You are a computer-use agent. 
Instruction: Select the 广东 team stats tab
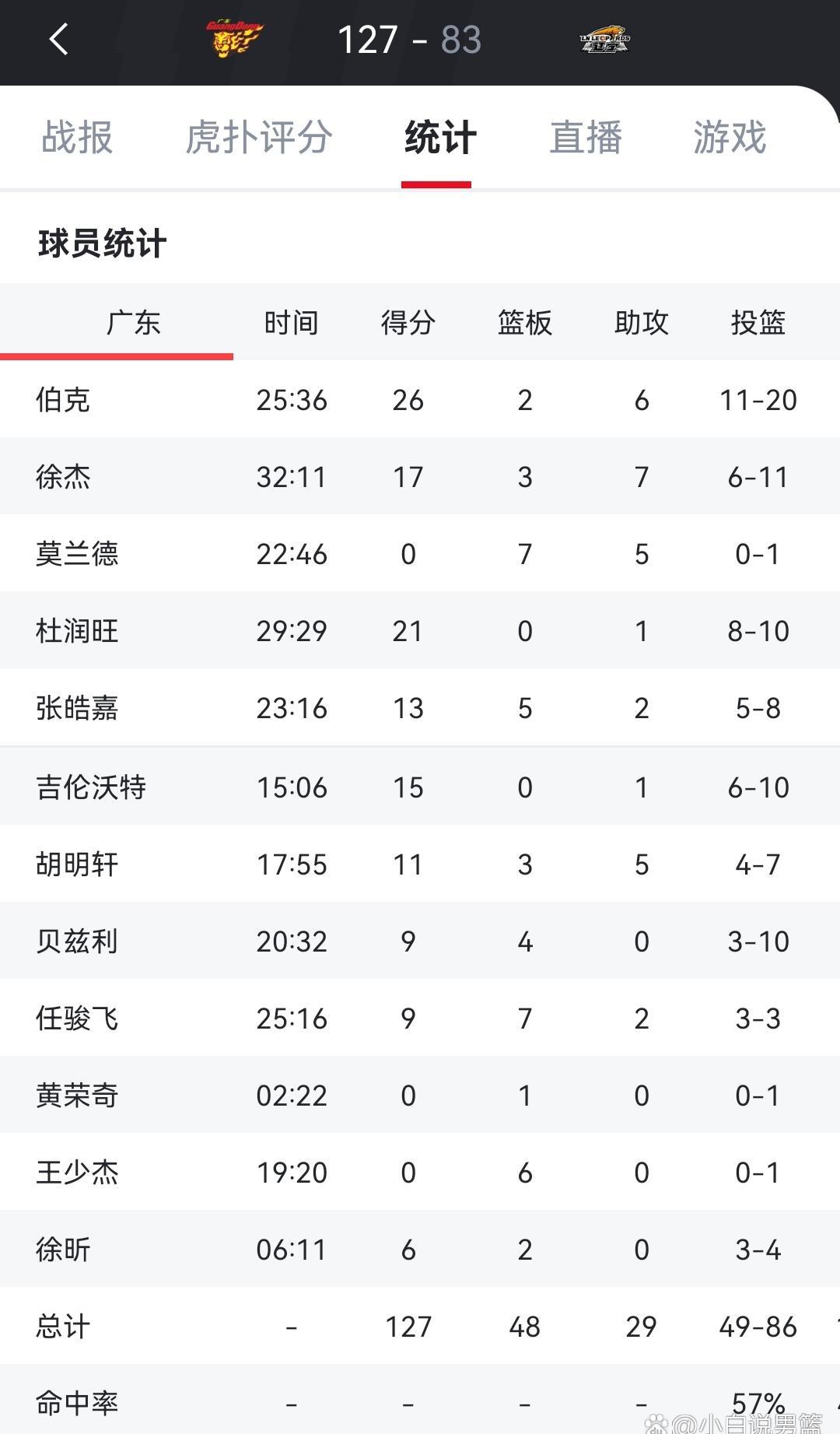coord(131,323)
